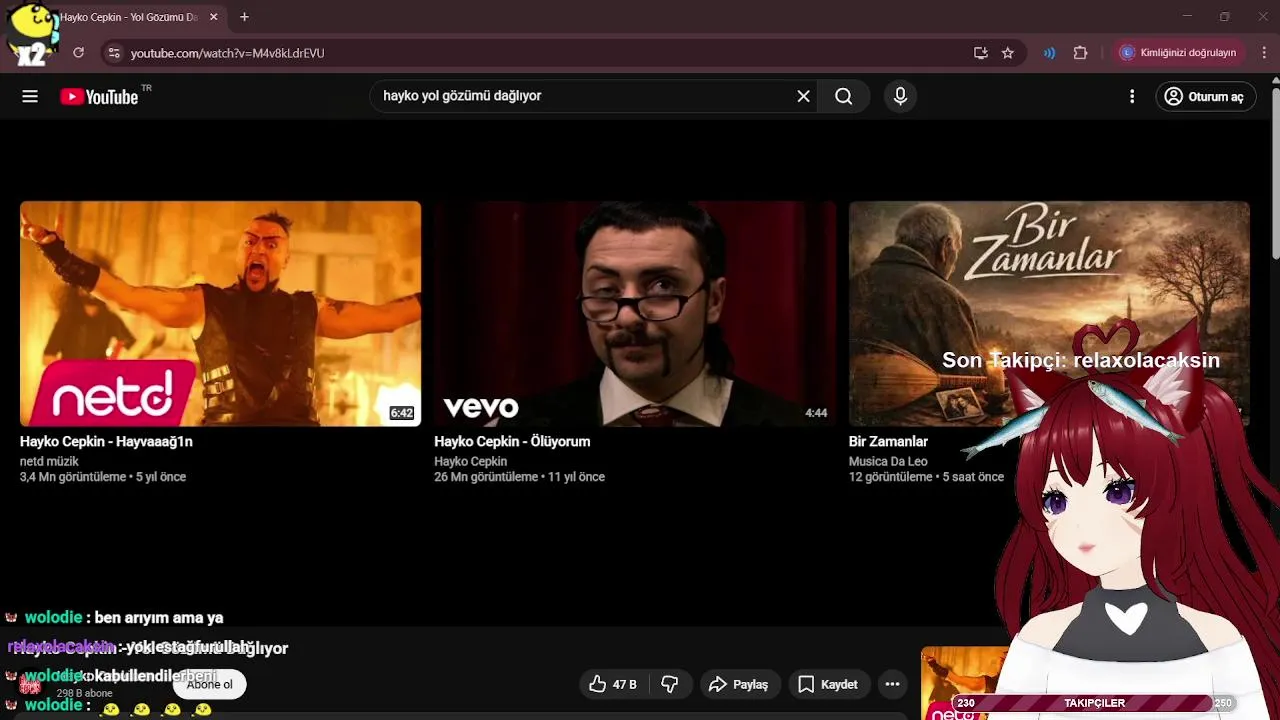Click the 6:42 duration badge
Screen dimensions: 1280x720
pos(402,413)
